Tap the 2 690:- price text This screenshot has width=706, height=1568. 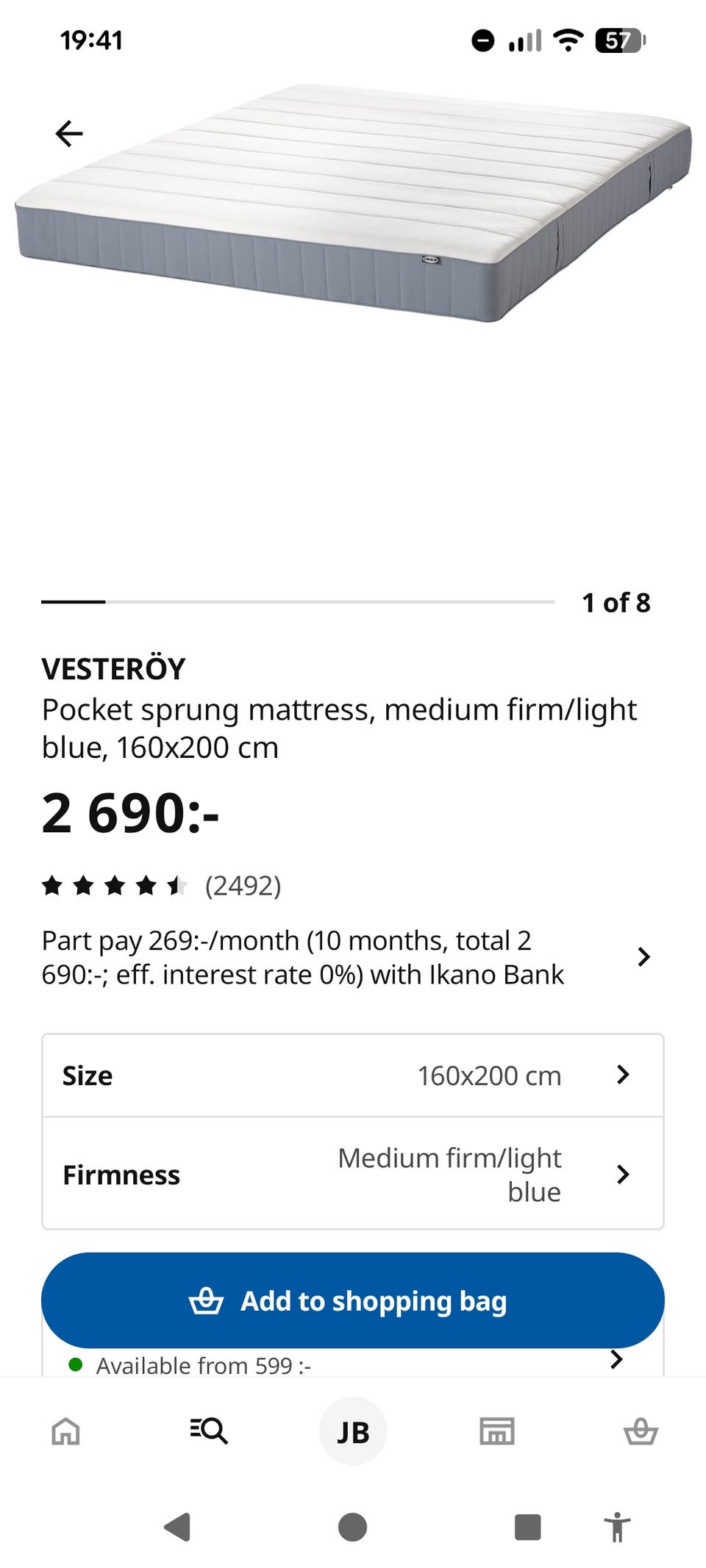click(131, 813)
